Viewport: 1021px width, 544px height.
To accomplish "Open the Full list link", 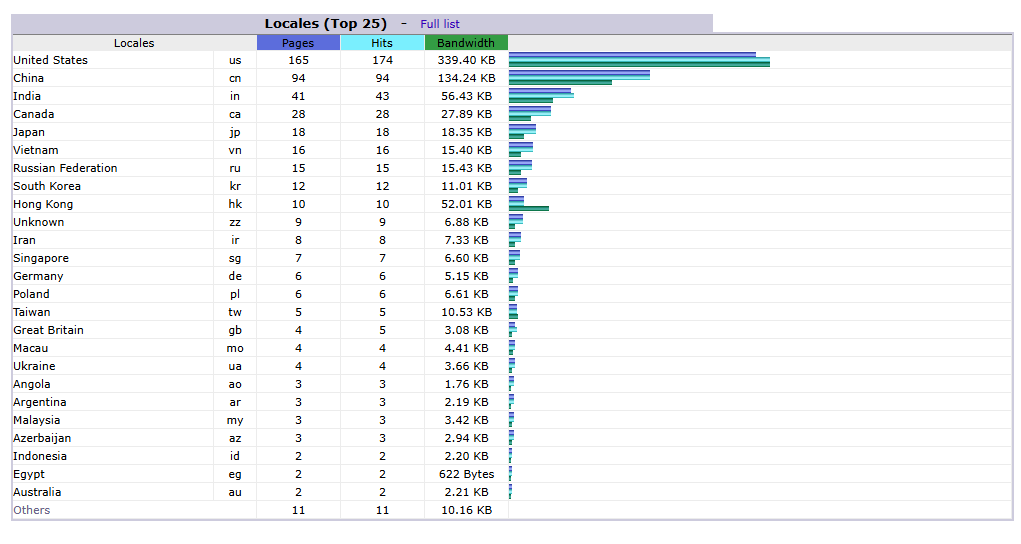I will (x=439, y=24).
